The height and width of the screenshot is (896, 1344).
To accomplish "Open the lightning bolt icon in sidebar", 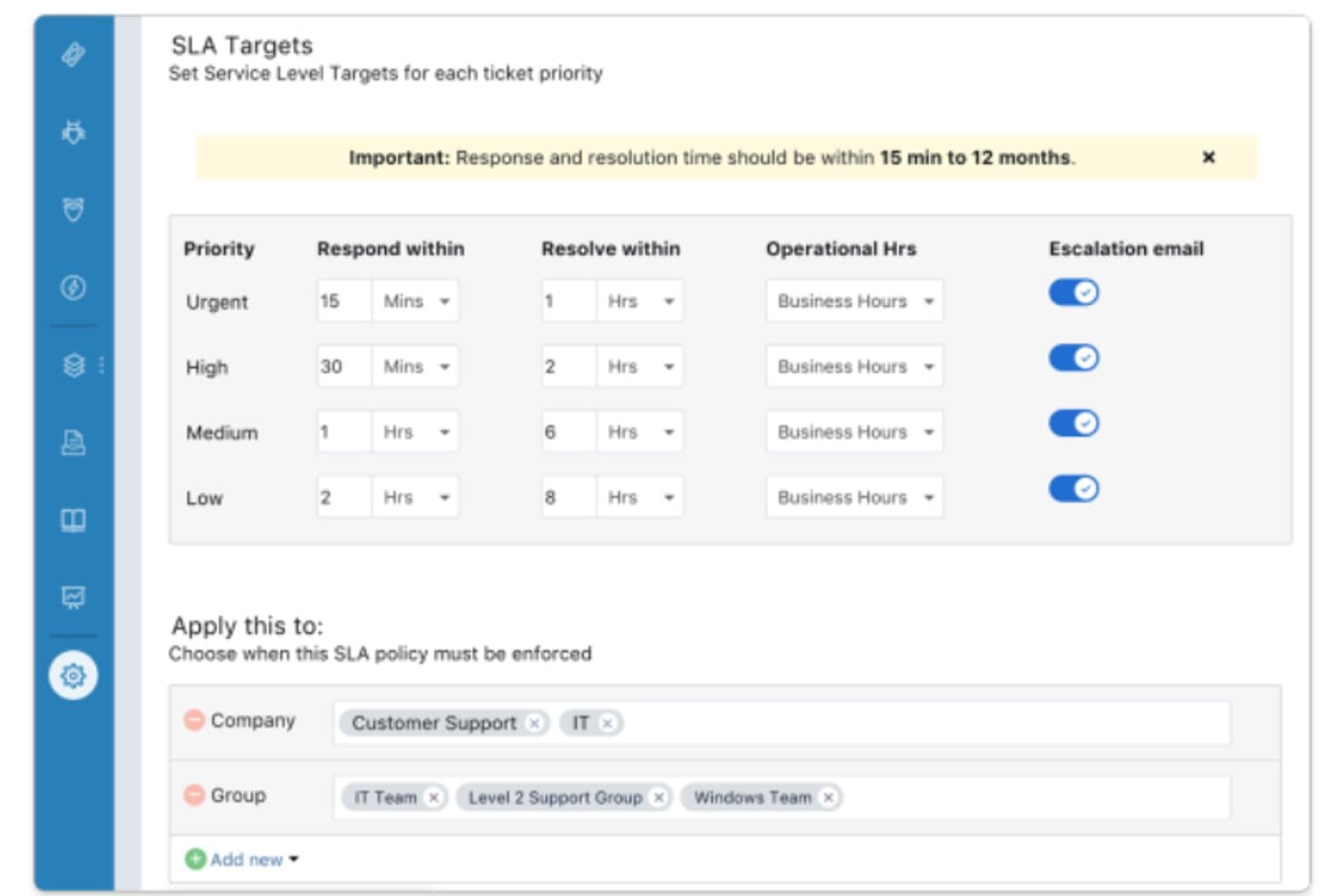I will tap(74, 288).
